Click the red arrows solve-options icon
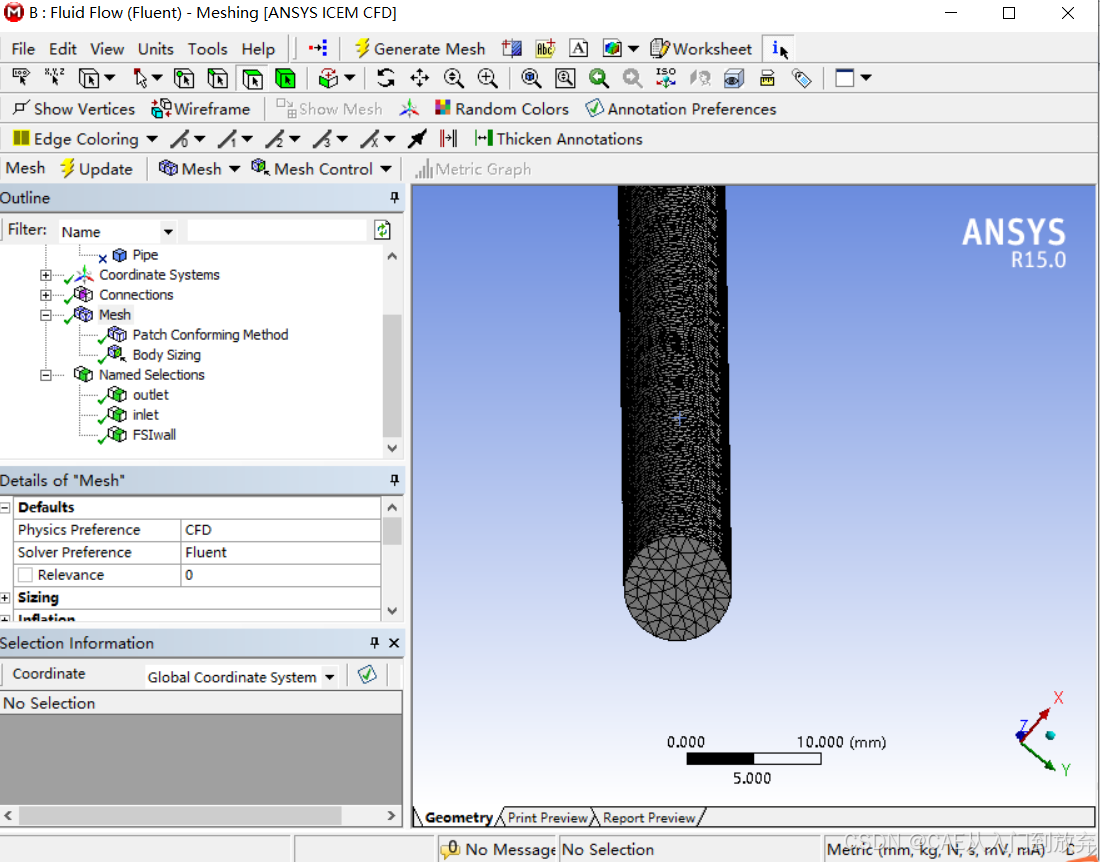Screen dimensions: 1100x862 click(318, 48)
